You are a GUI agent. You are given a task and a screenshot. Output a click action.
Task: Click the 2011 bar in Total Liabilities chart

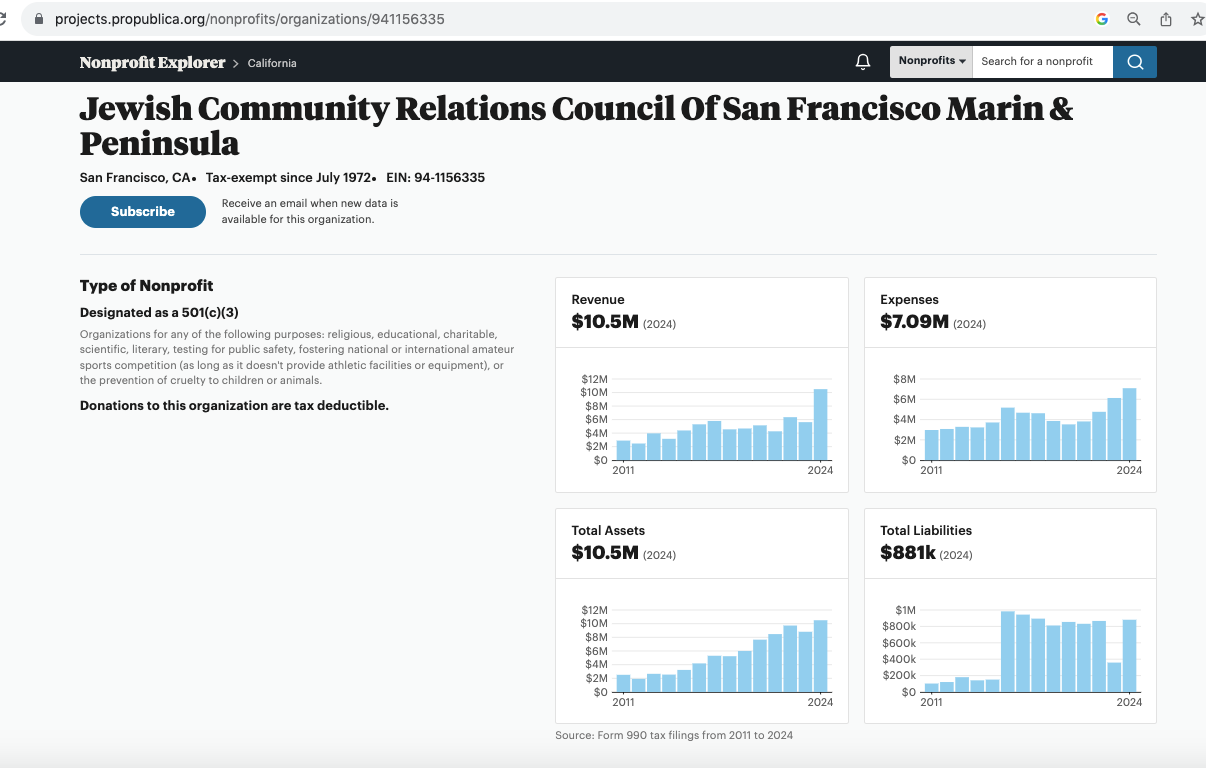[931, 688]
